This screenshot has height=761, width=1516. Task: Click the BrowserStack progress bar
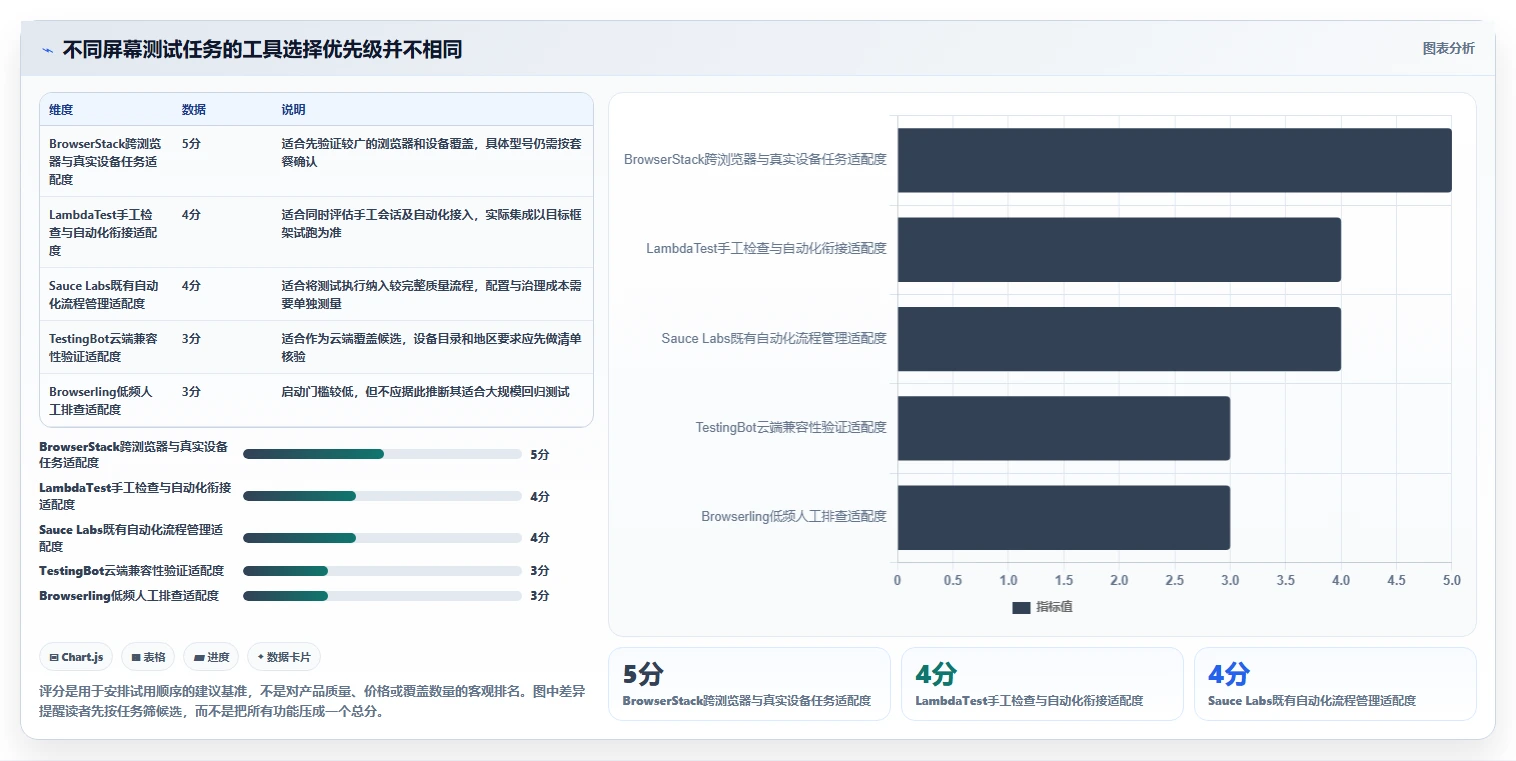pos(382,454)
